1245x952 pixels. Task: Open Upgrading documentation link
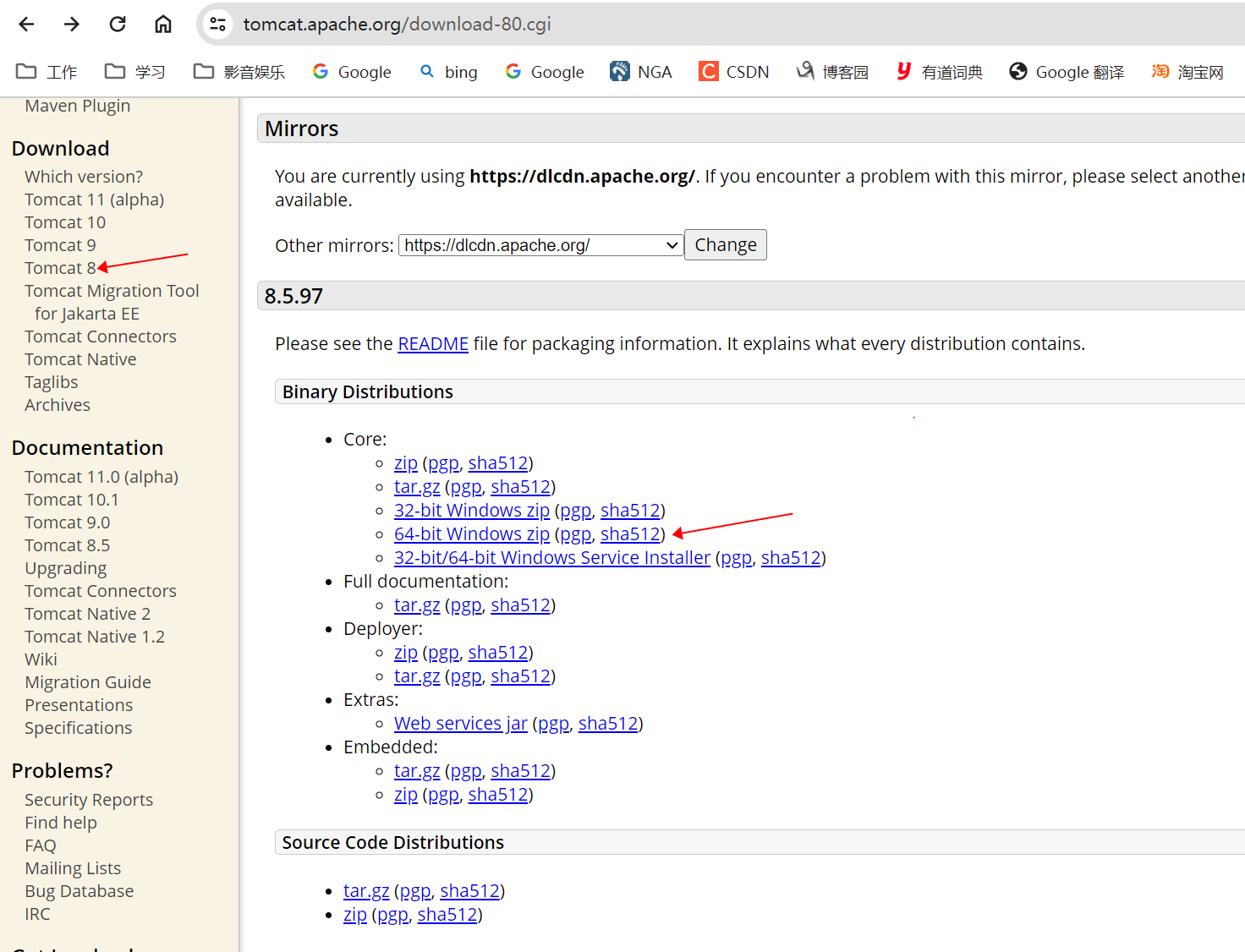tap(66, 568)
